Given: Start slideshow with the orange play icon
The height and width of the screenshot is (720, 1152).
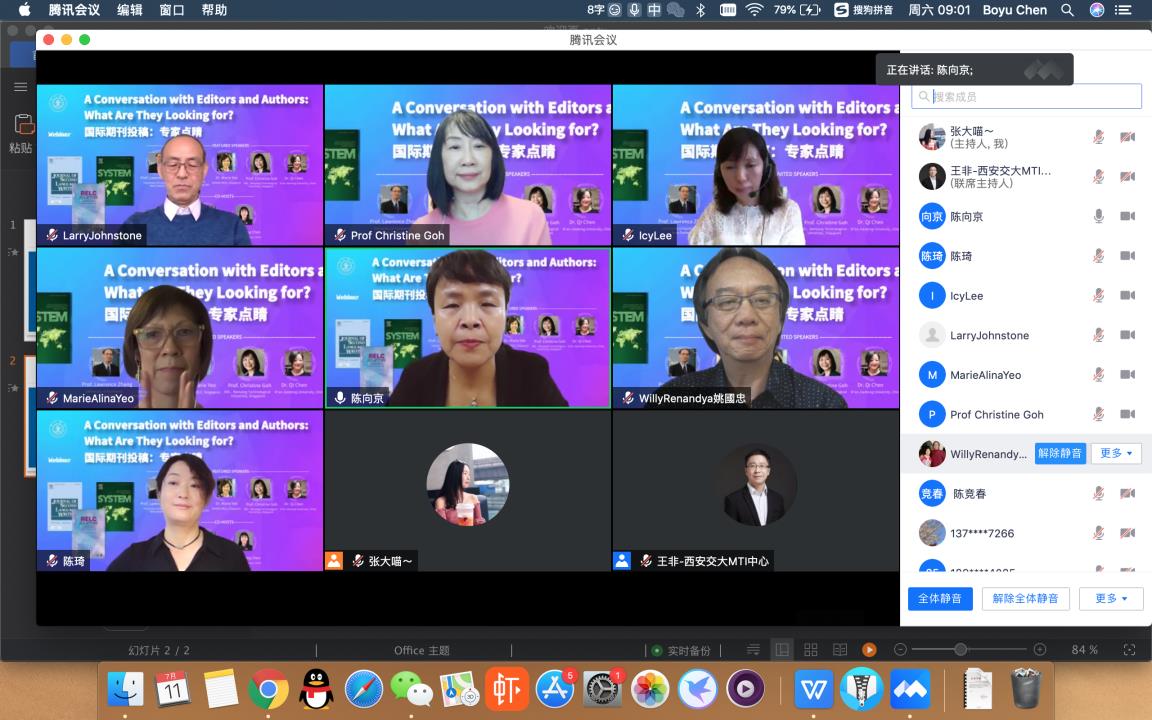Looking at the screenshot, I should pos(869,650).
